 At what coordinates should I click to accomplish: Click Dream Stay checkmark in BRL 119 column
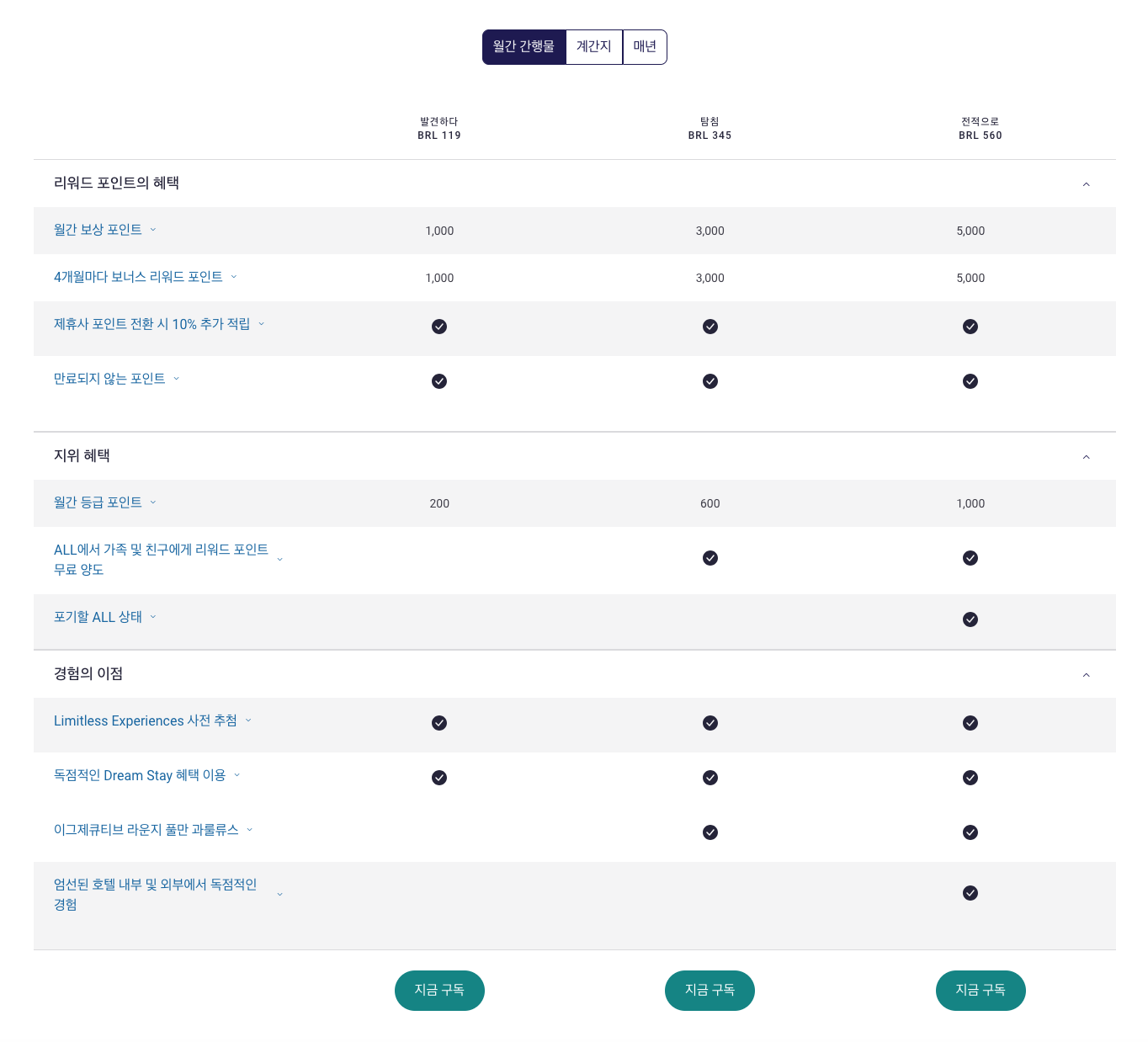[x=439, y=778]
